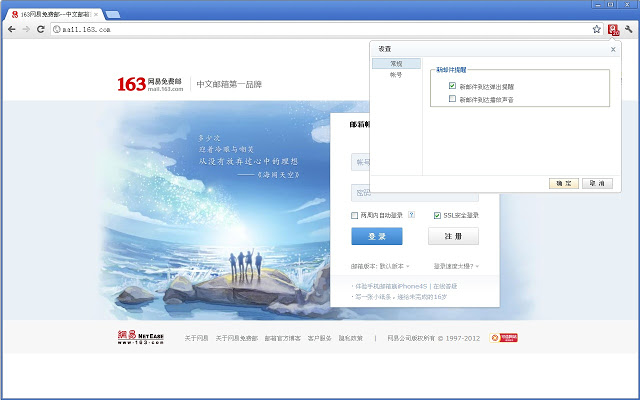Reload the page
640x400 pixels.
(40, 29)
